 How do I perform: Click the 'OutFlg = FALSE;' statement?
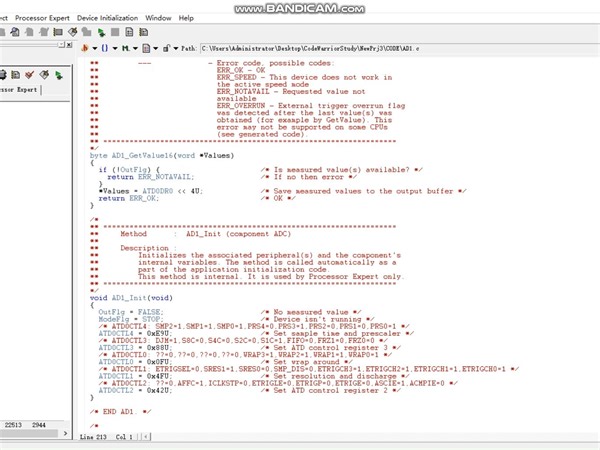tap(131, 312)
